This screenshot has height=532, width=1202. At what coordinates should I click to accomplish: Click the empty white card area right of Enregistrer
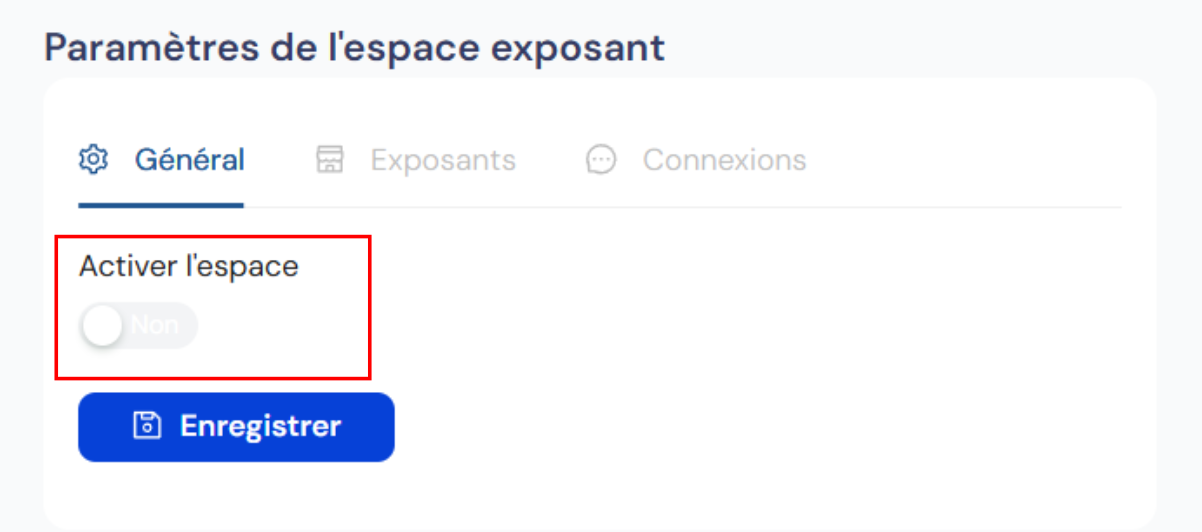coord(760,427)
